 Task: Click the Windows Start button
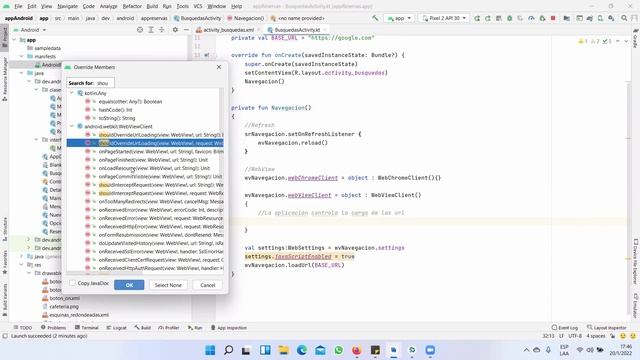[x=210, y=350]
